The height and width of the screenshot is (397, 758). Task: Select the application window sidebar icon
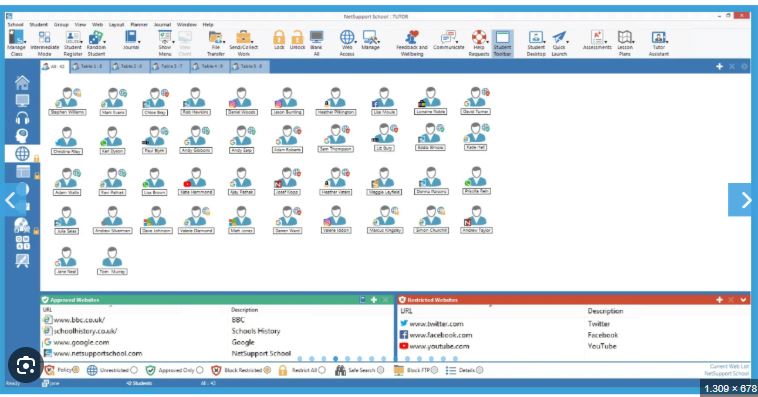coord(23,172)
